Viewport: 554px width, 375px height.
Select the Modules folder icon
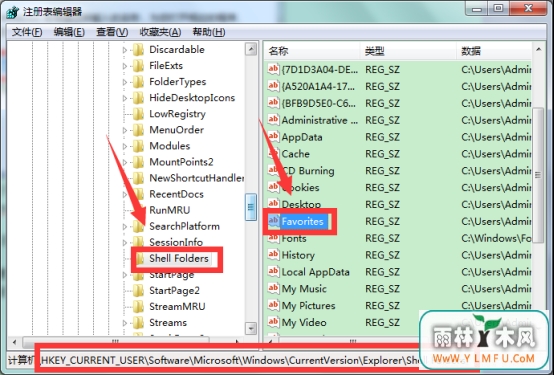[x=138, y=146]
